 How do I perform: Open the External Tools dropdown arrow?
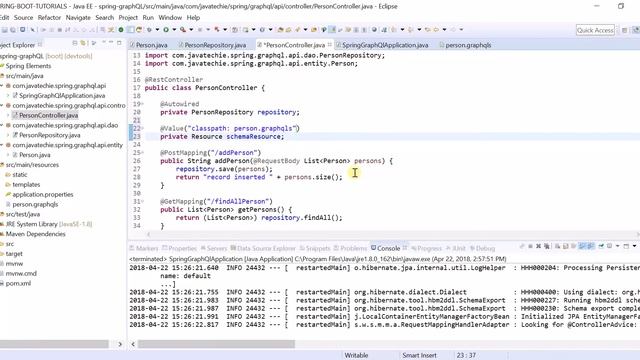(191, 30)
